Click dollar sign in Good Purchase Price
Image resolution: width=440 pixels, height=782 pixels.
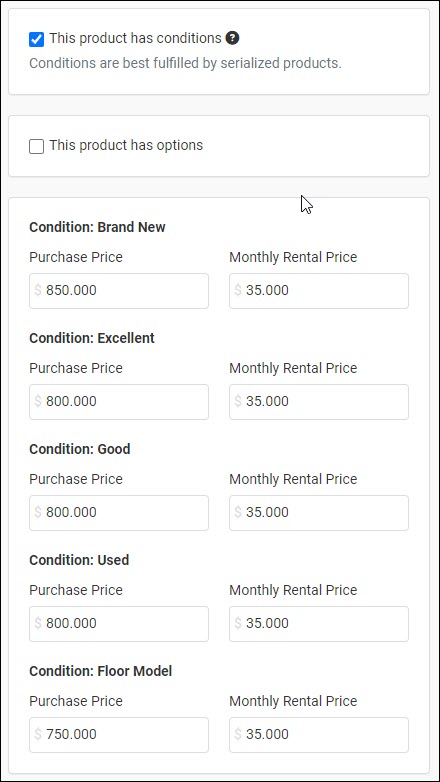tap(38, 512)
